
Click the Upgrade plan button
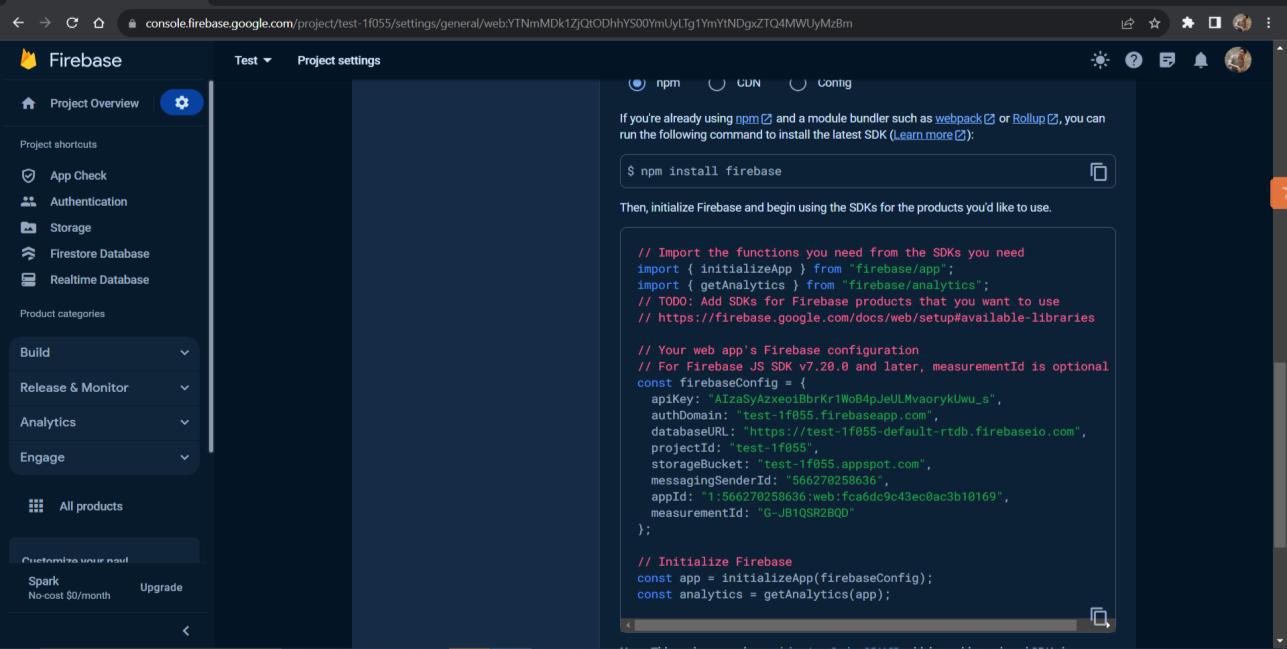point(161,587)
